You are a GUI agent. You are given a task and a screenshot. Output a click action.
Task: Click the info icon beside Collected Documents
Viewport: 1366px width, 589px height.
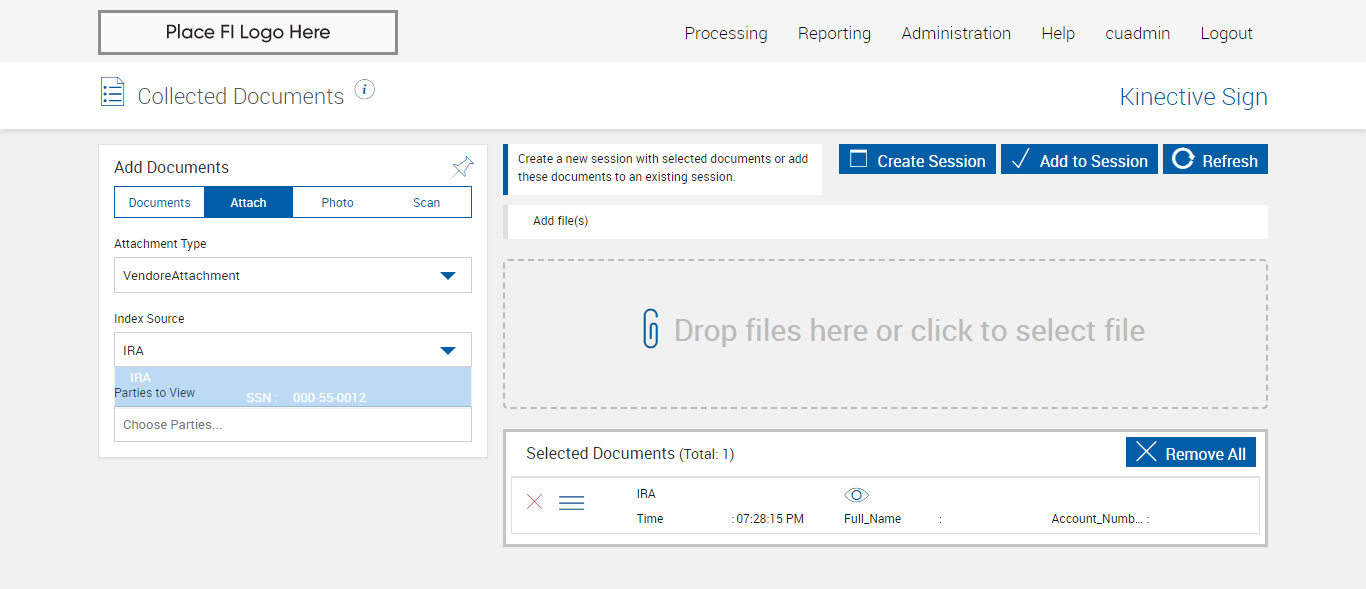(365, 90)
